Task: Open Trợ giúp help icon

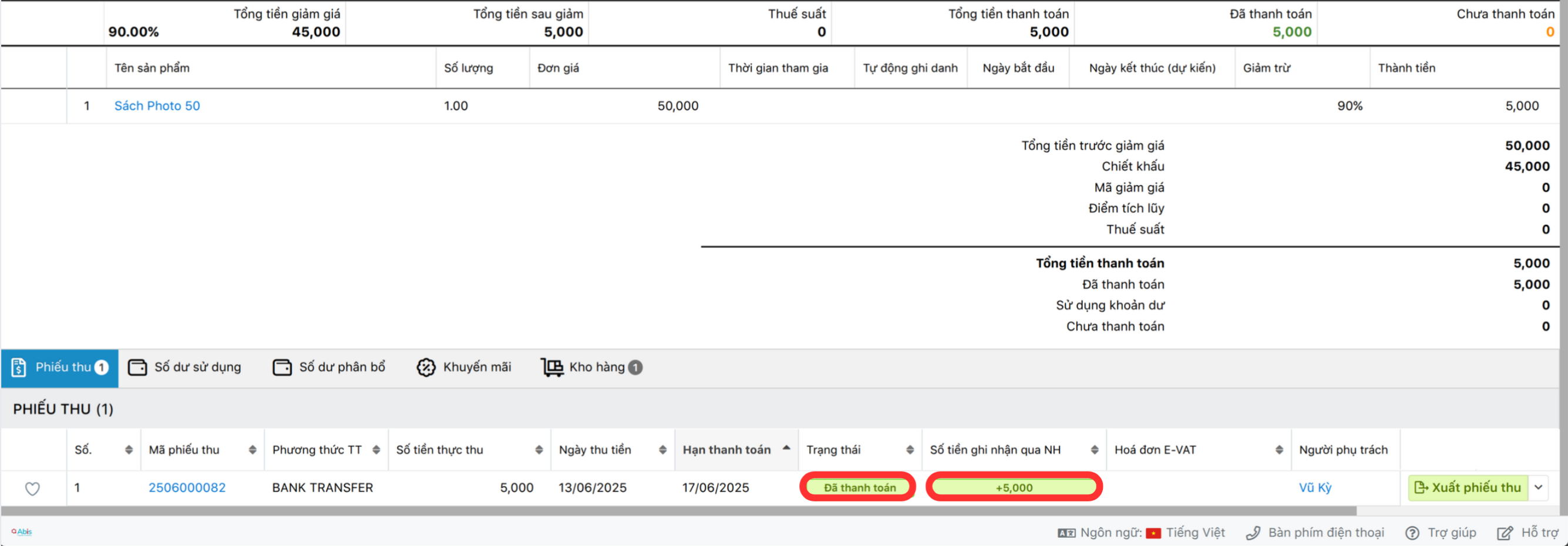Action: pyautogui.click(x=1412, y=534)
